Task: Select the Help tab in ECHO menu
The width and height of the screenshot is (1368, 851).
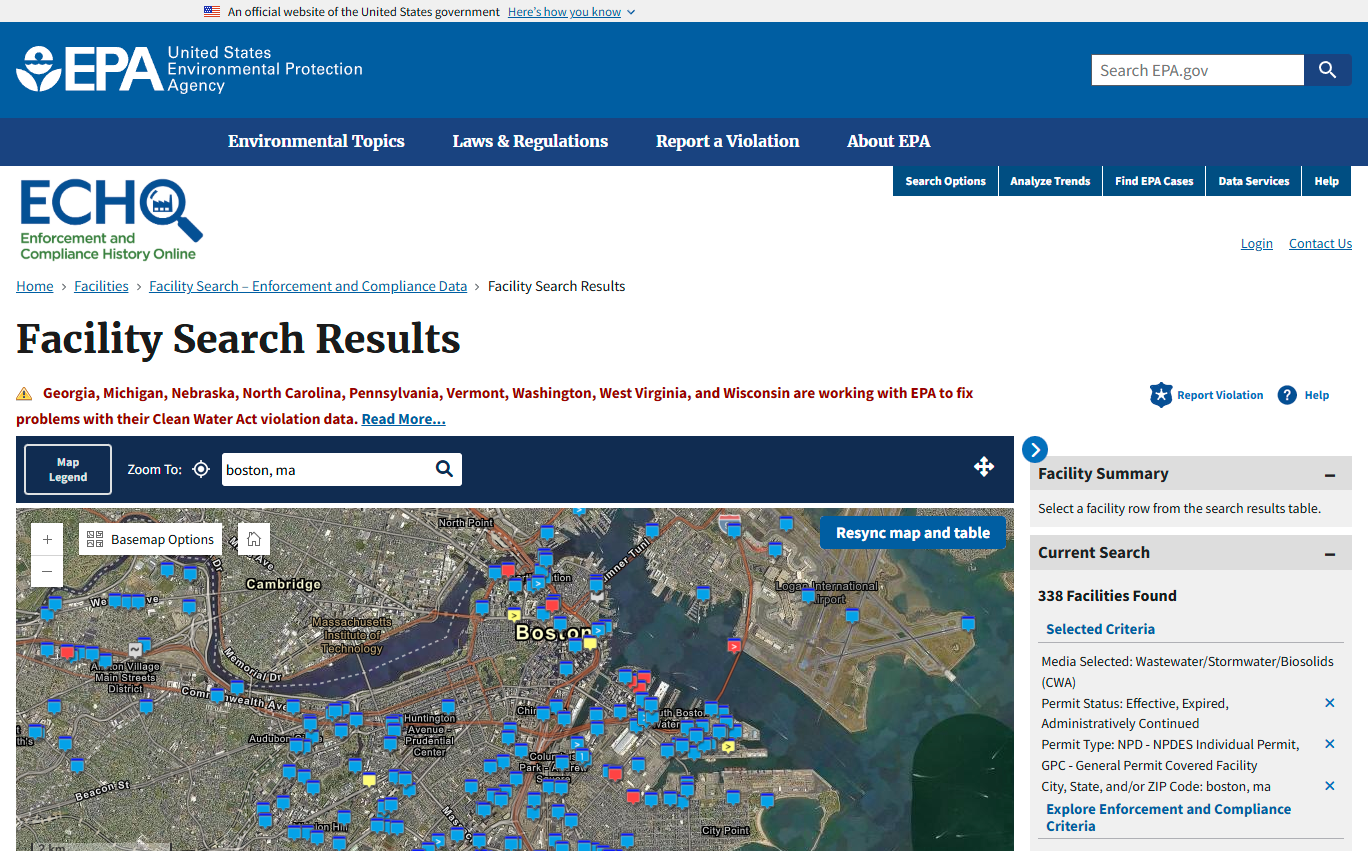Action: click(x=1327, y=181)
